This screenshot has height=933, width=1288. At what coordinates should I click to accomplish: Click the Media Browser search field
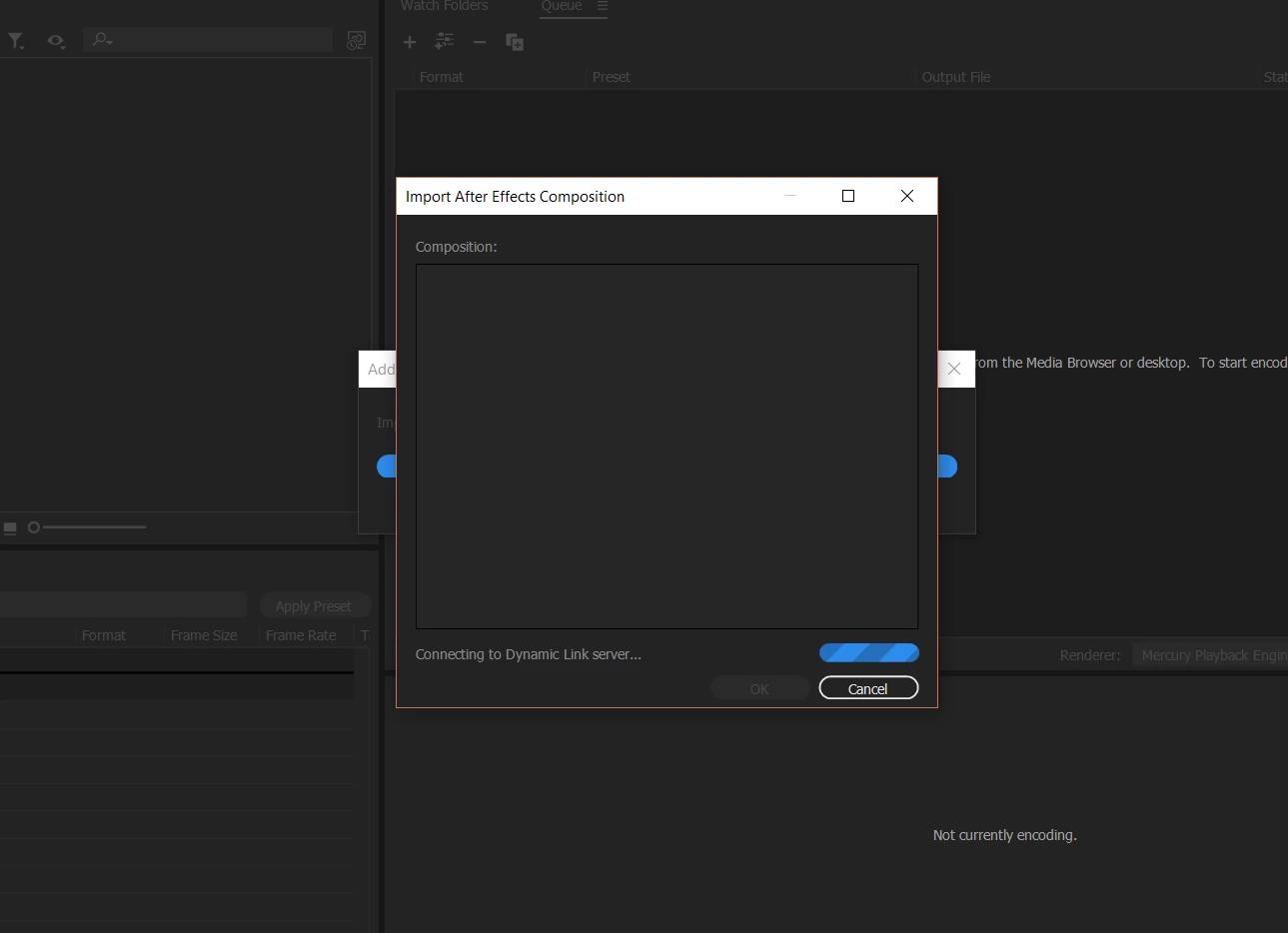coord(207,40)
